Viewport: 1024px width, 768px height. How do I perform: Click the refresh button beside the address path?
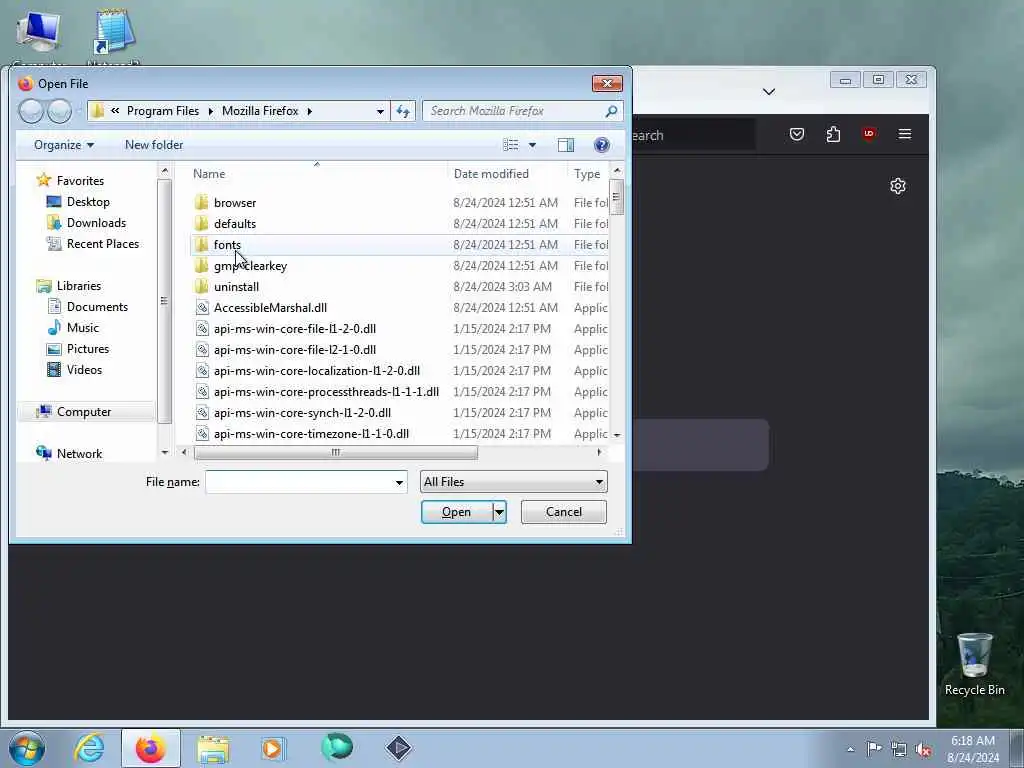pos(403,111)
